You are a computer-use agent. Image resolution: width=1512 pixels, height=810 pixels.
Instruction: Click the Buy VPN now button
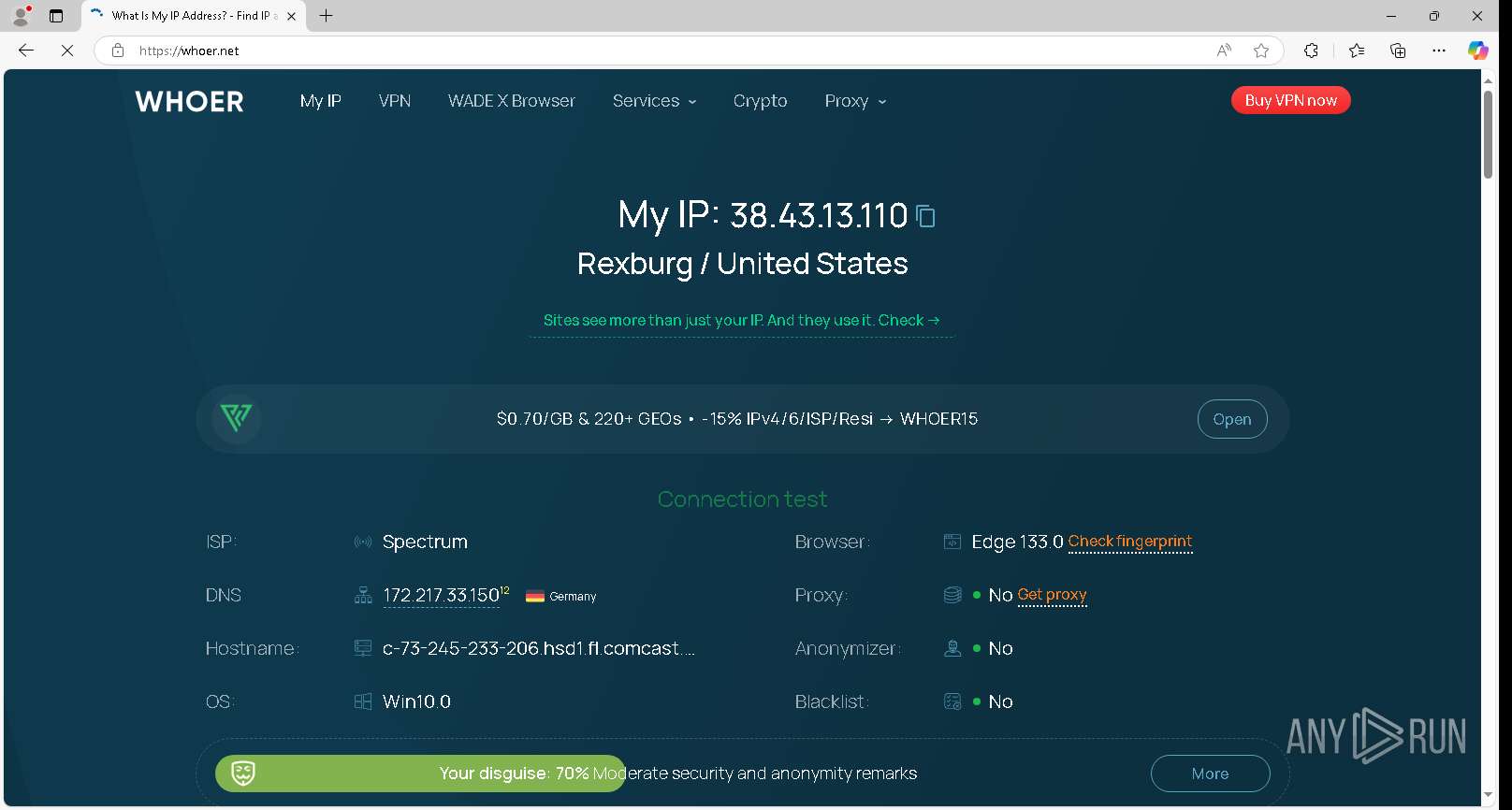tap(1290, 100)
